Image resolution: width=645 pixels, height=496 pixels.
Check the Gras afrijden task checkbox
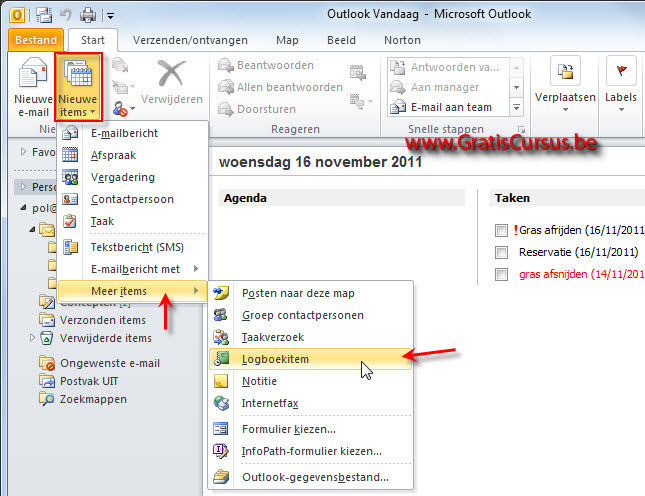pyautogui.click(x=501, y=230)
